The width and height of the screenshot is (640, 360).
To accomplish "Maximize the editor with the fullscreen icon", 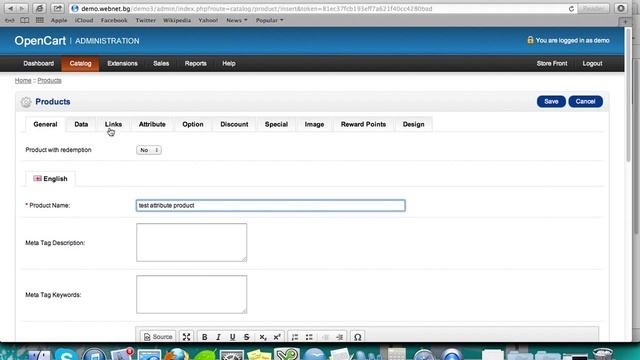I will coord(187,337).
